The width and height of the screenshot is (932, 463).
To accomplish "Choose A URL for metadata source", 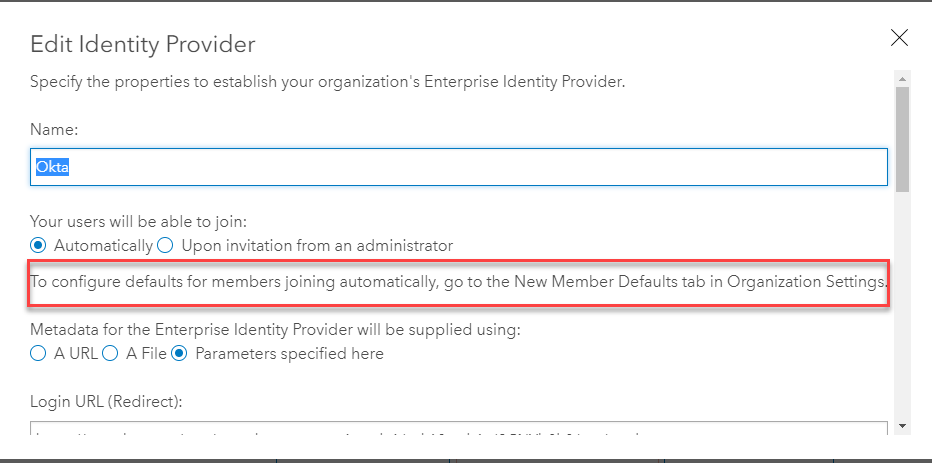I will [x=39, y=353].
